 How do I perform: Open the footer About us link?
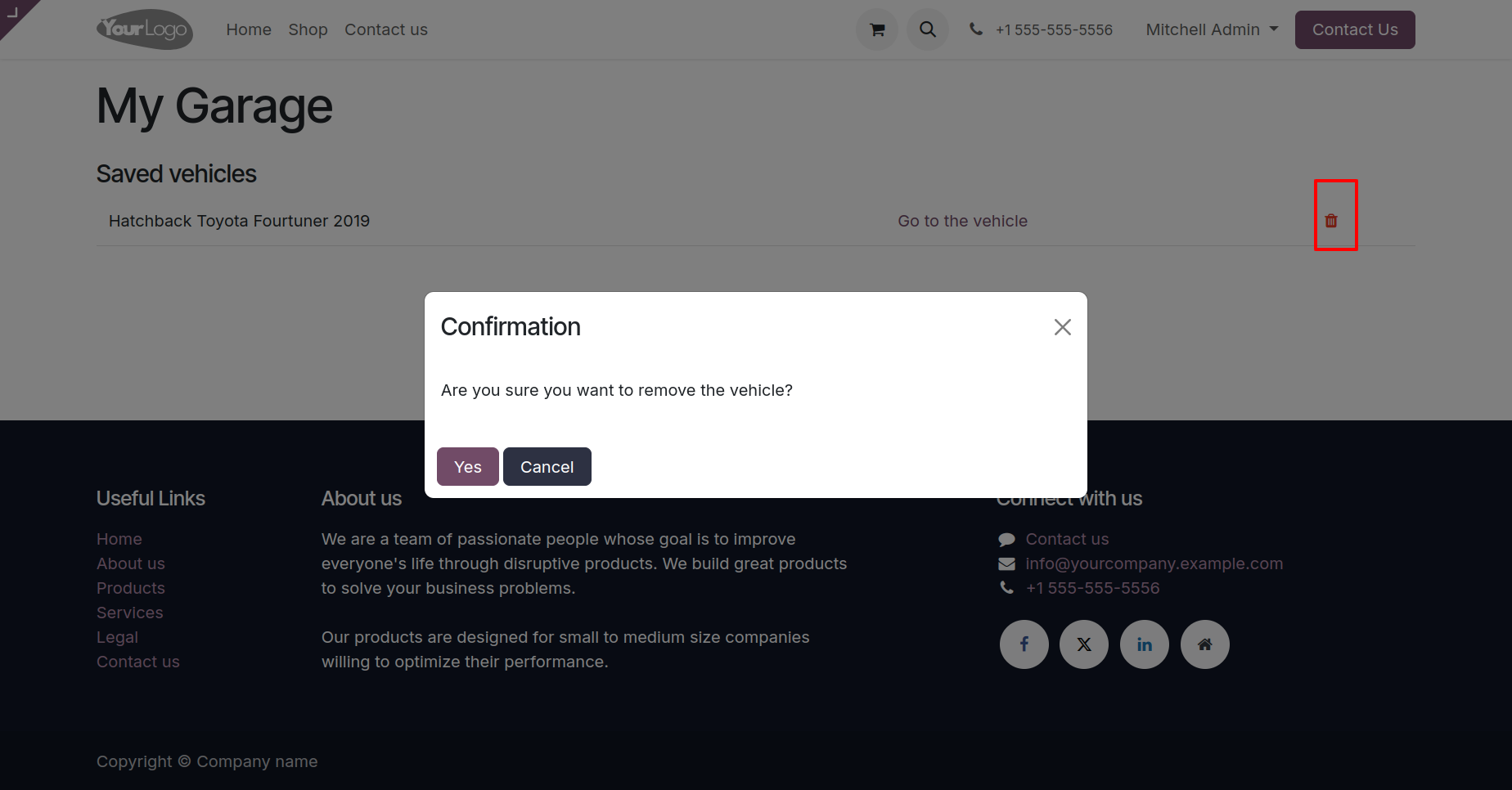pos(131,563)
